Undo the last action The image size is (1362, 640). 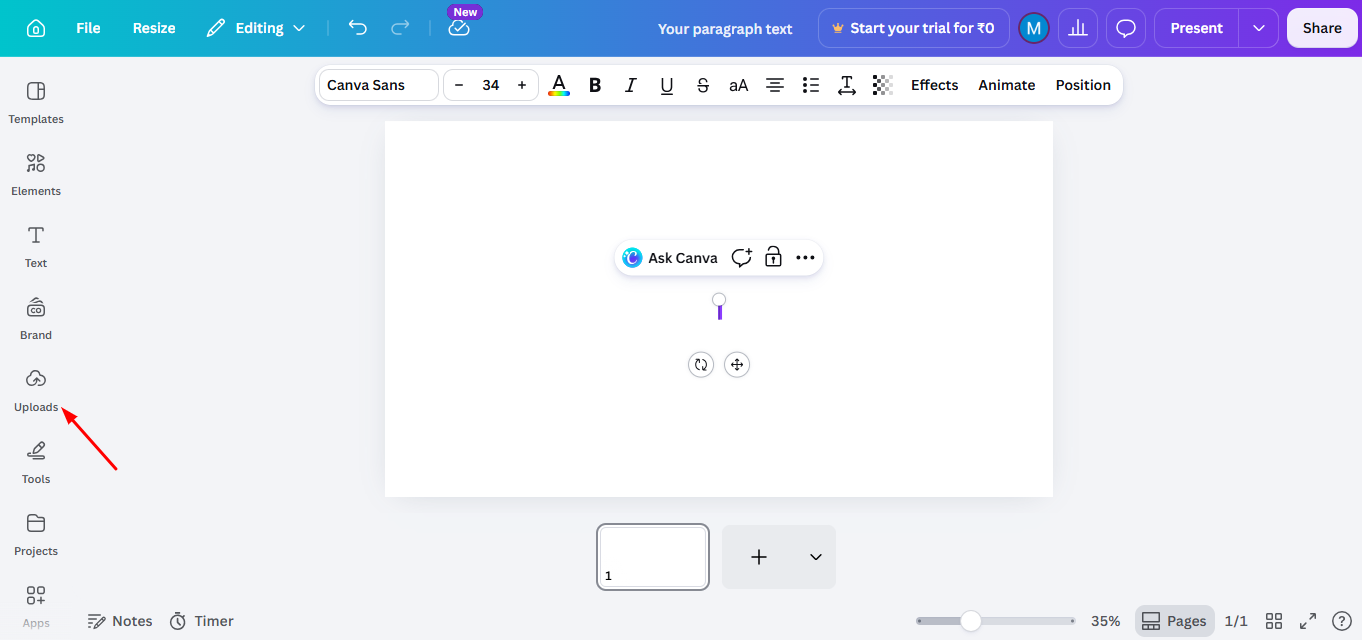pyautogui.click(x=358, y=28)
